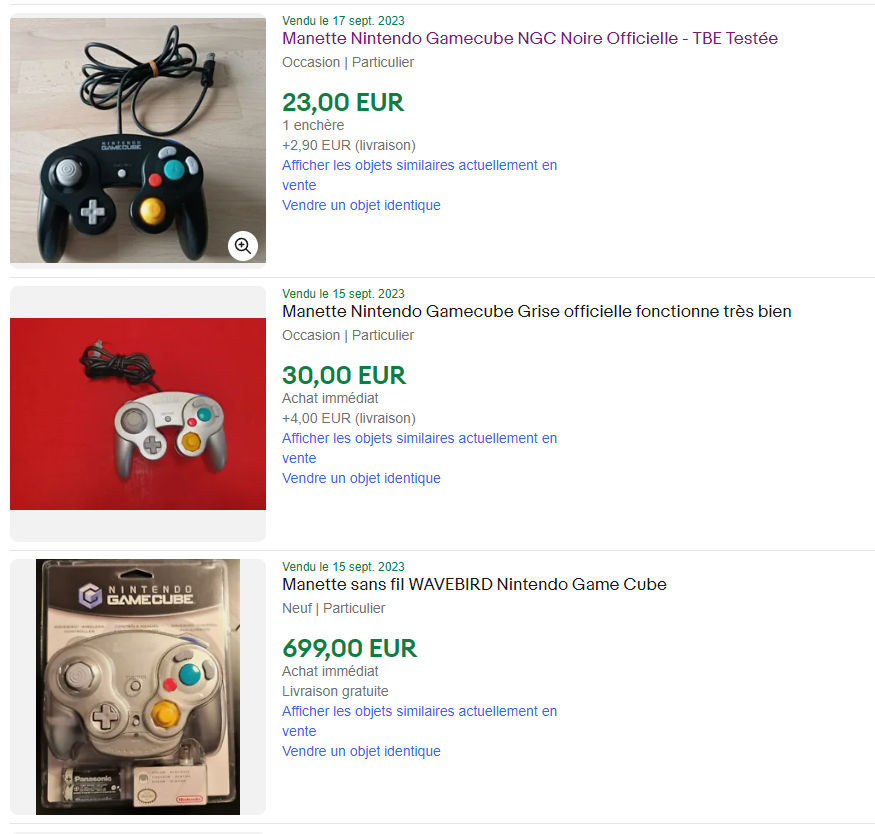Open the grey controller photo on red background
The image size is (875, 834).
pyautogui.click(x=138, y=414)
